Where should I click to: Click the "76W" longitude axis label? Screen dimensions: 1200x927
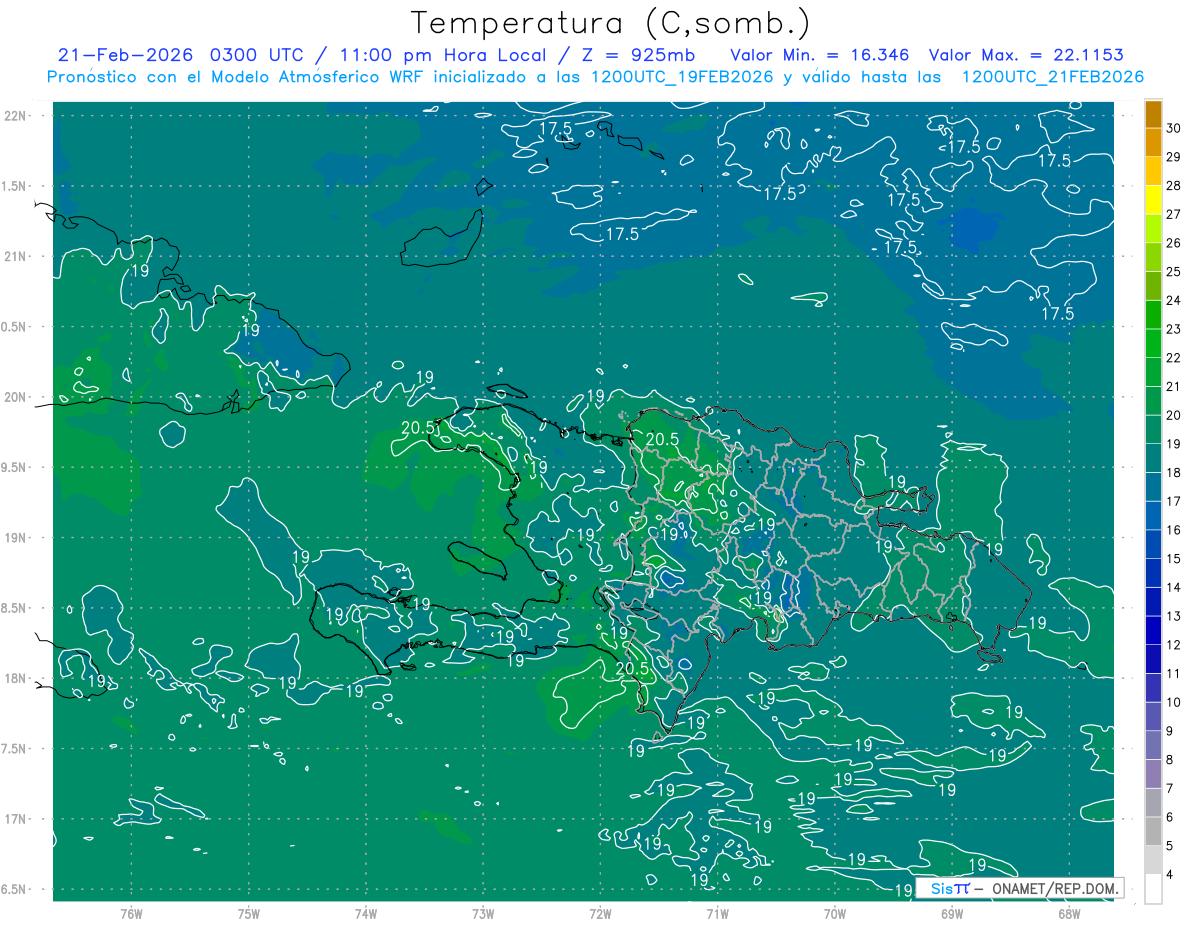[131, 914]
